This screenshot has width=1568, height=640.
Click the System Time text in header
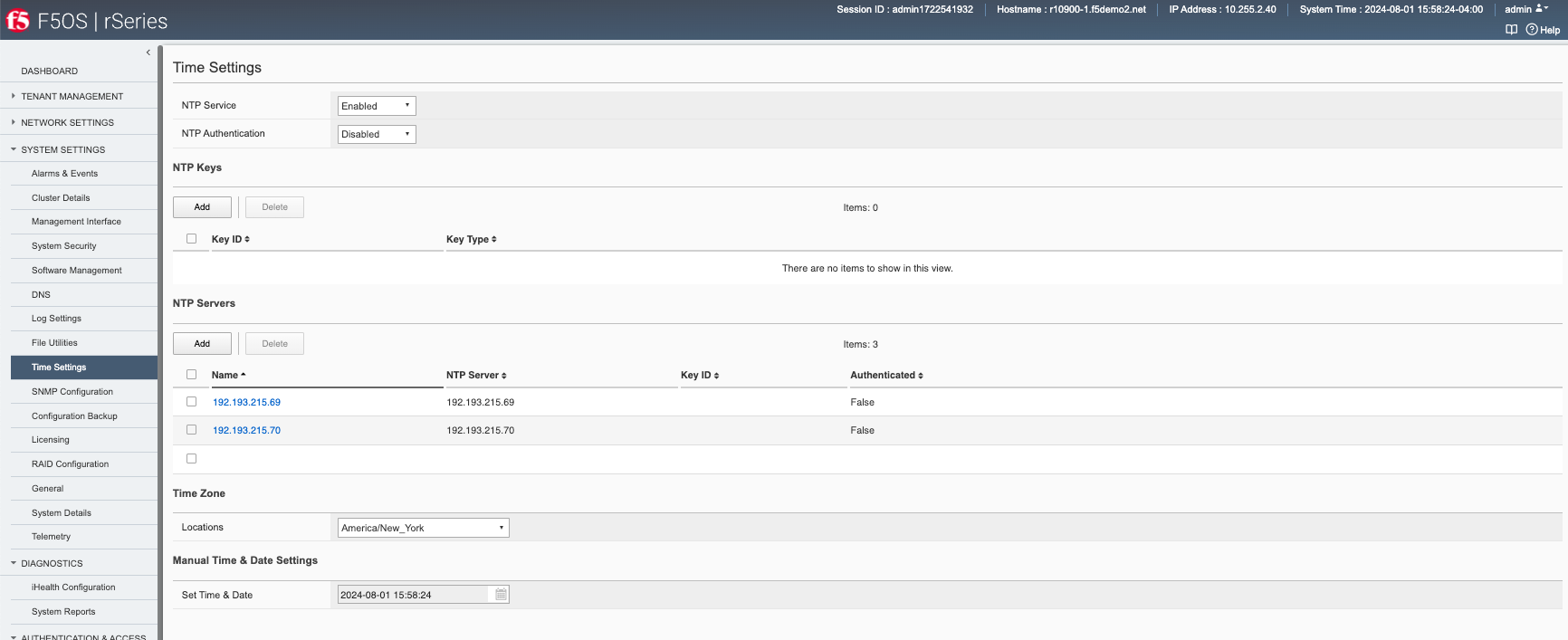pyautogui.click(x=1391, y=9)
